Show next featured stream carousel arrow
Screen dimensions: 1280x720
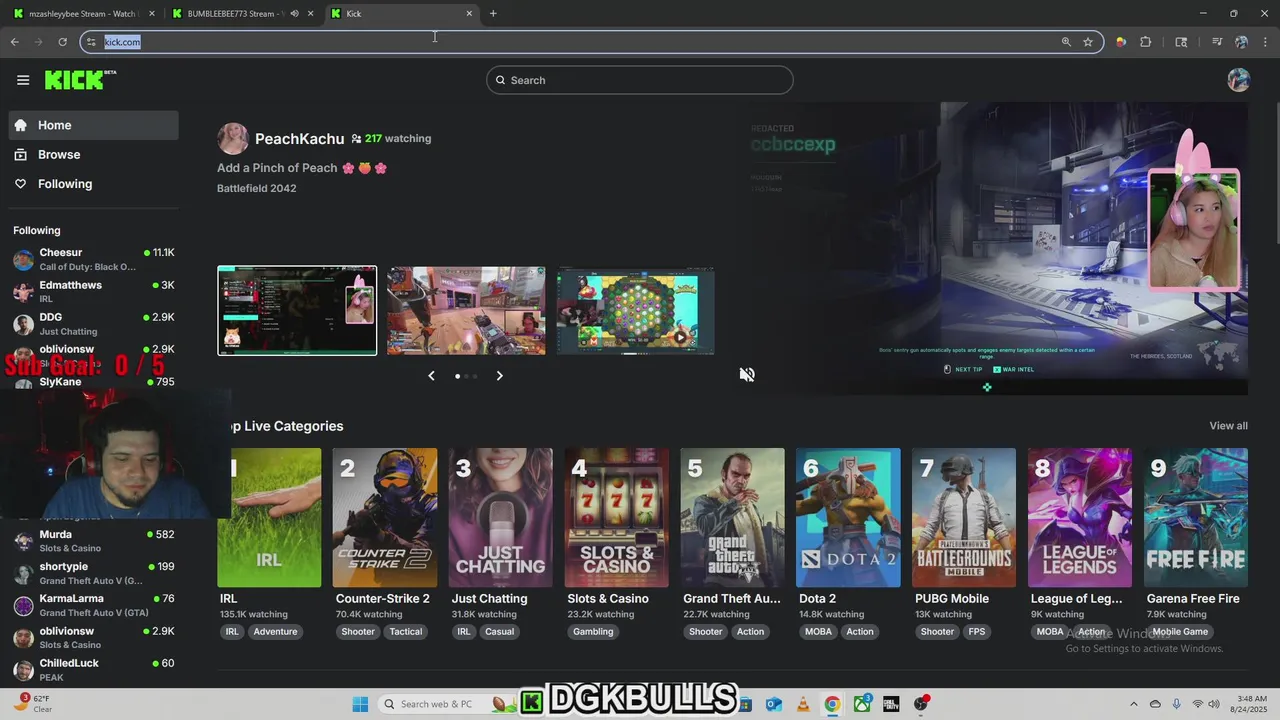pyautogui.click(x=499, y=376)
